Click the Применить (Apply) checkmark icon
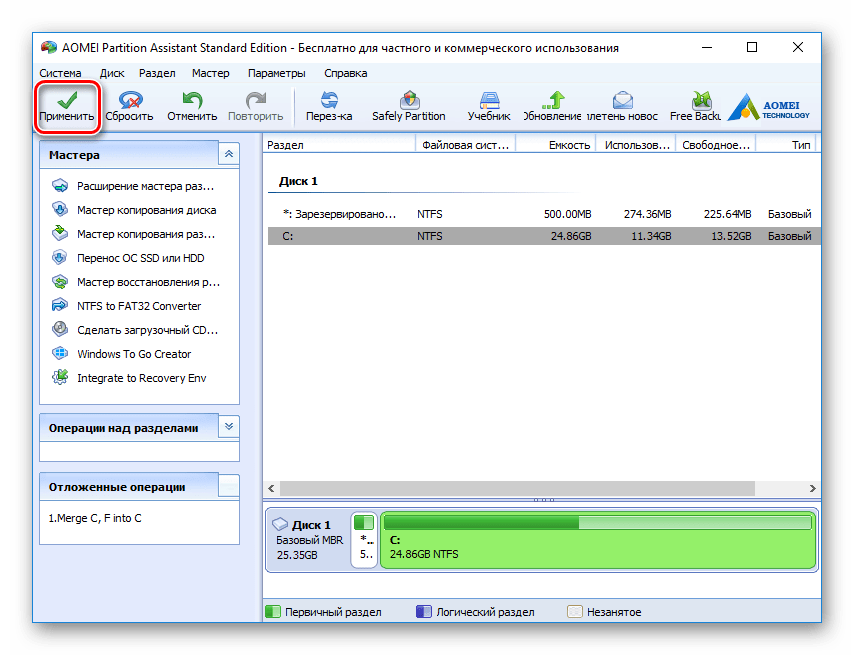 (x=68, y=100)
